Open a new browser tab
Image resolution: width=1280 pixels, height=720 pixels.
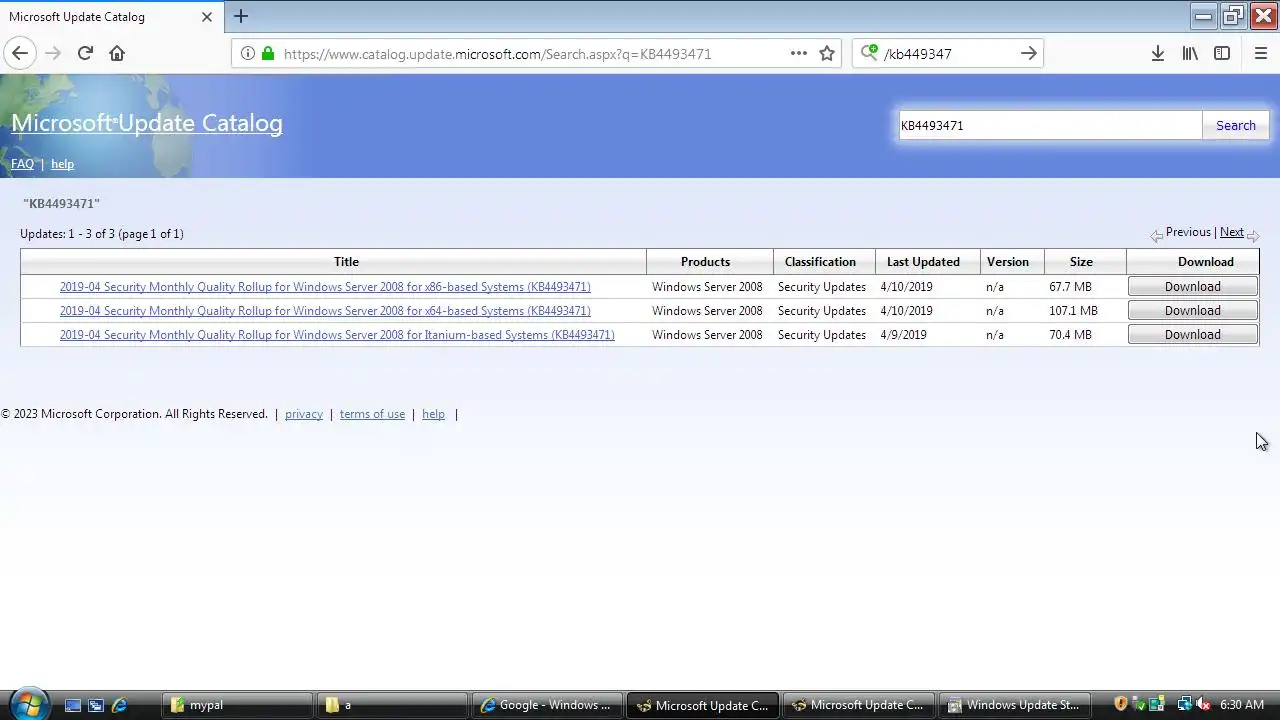240,16
